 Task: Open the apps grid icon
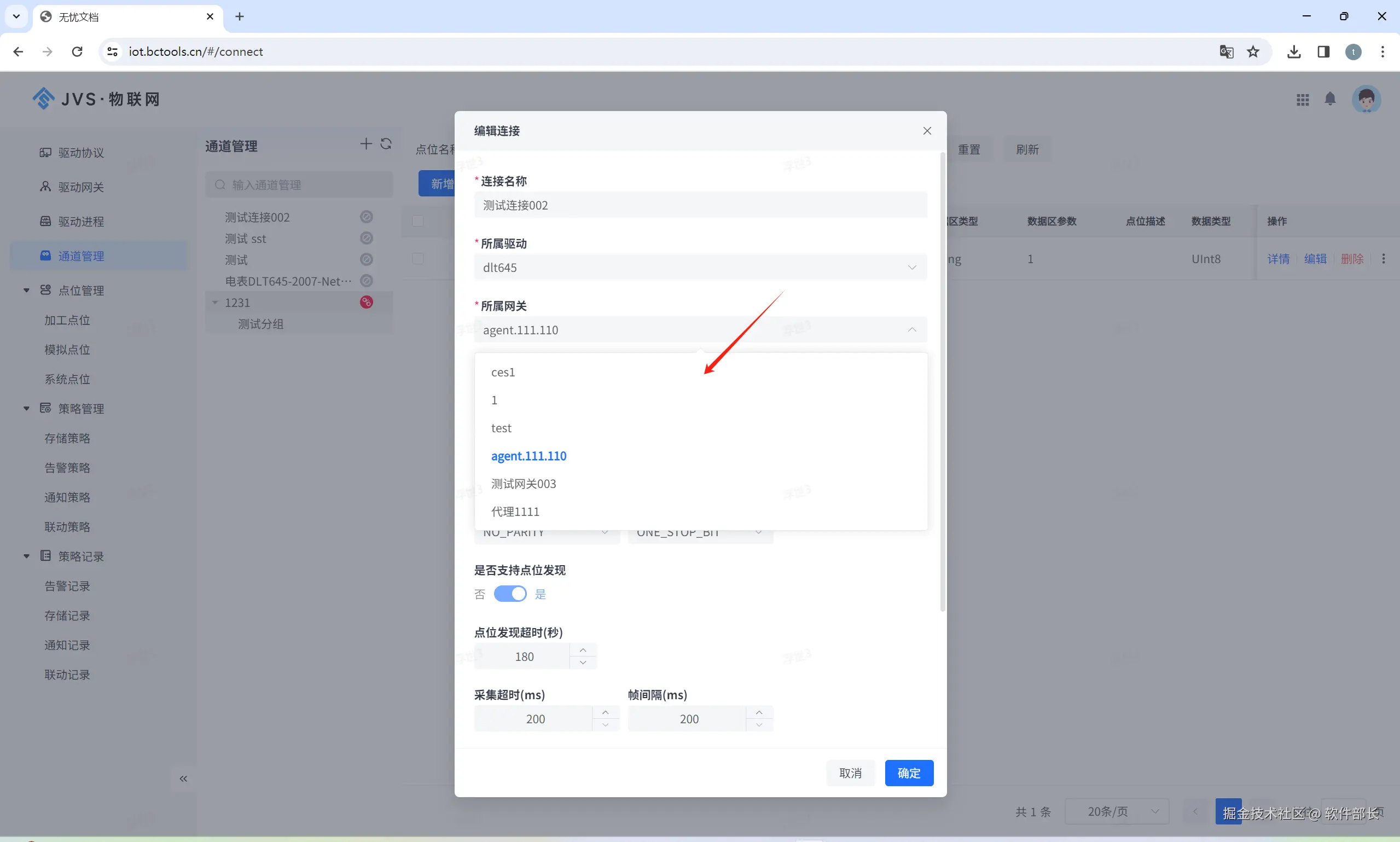coord(1303,100)
